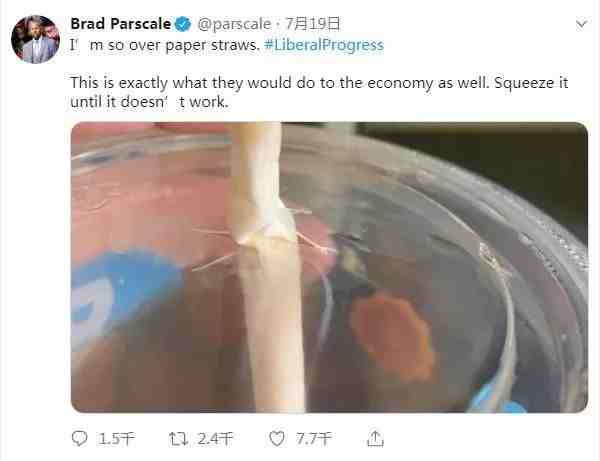The width and height of the screenshot is (600, 461).
Task: Click the 1.5千 reply count
Action: [x=116, y=439]
